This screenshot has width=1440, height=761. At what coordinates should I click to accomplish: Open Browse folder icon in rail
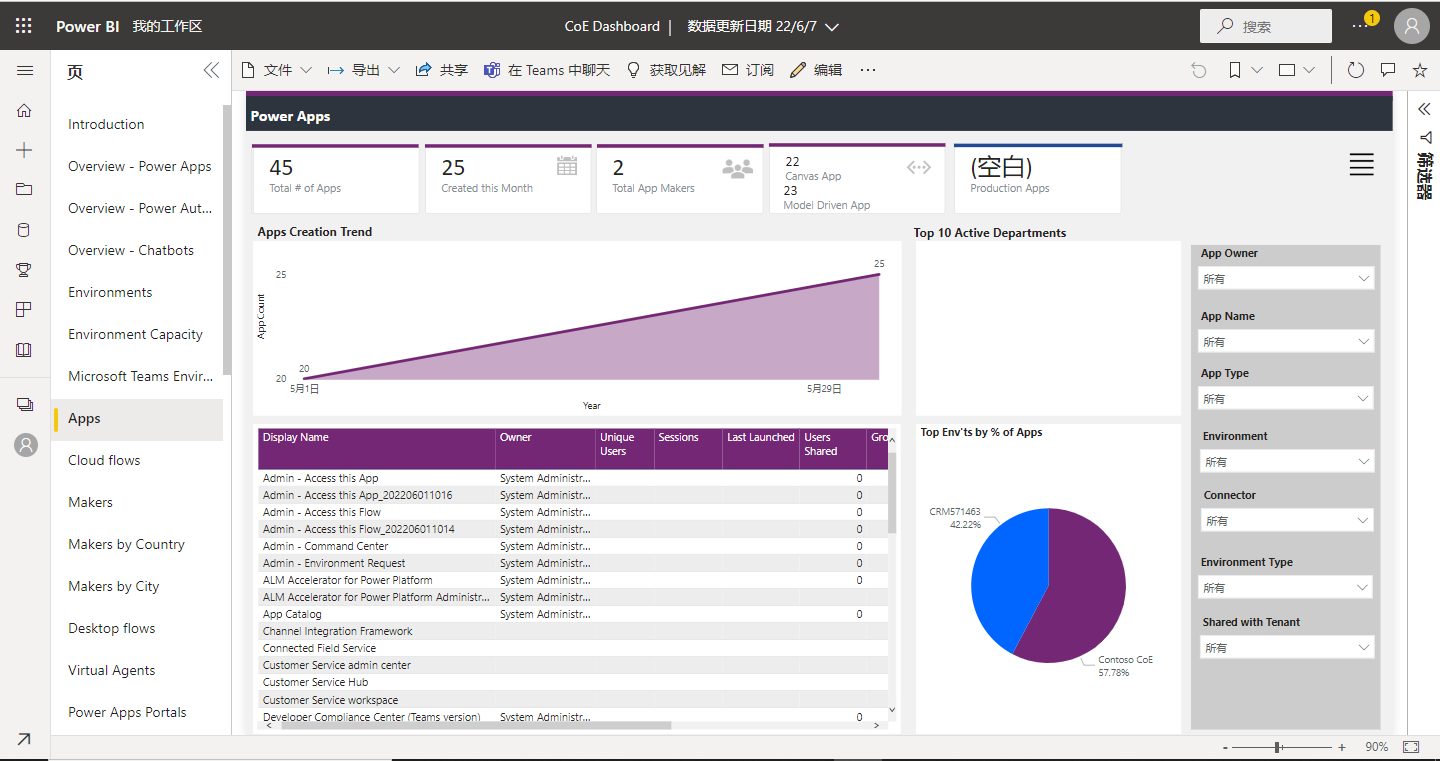[25, 189]
